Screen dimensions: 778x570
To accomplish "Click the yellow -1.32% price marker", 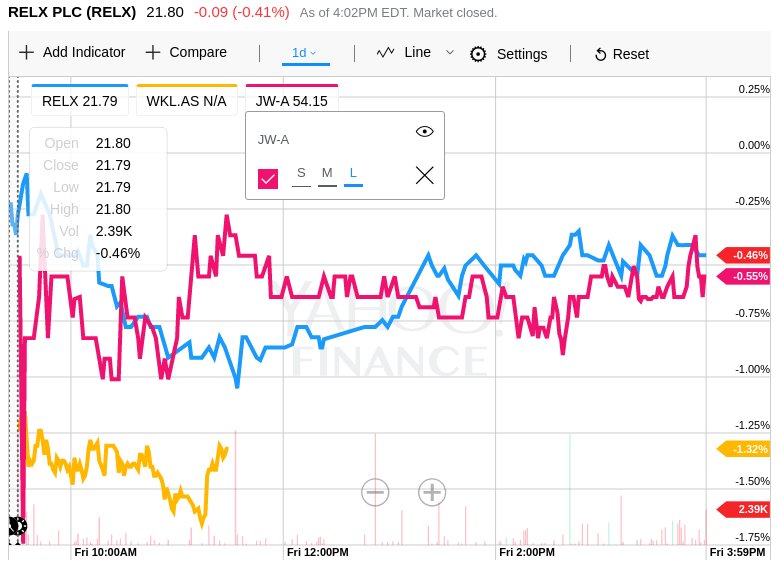I will (x=744, y=449).
